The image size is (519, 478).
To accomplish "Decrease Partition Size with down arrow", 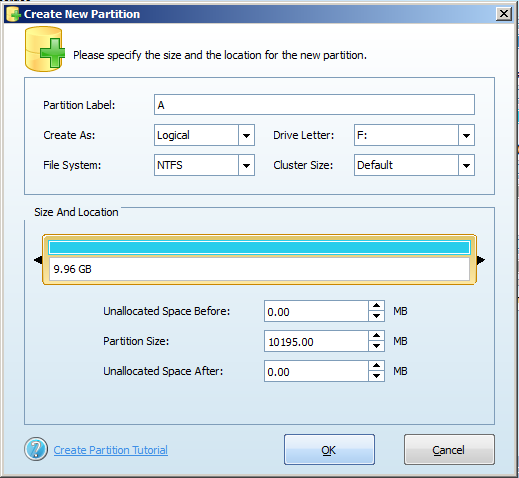I will tap(377, 346).
